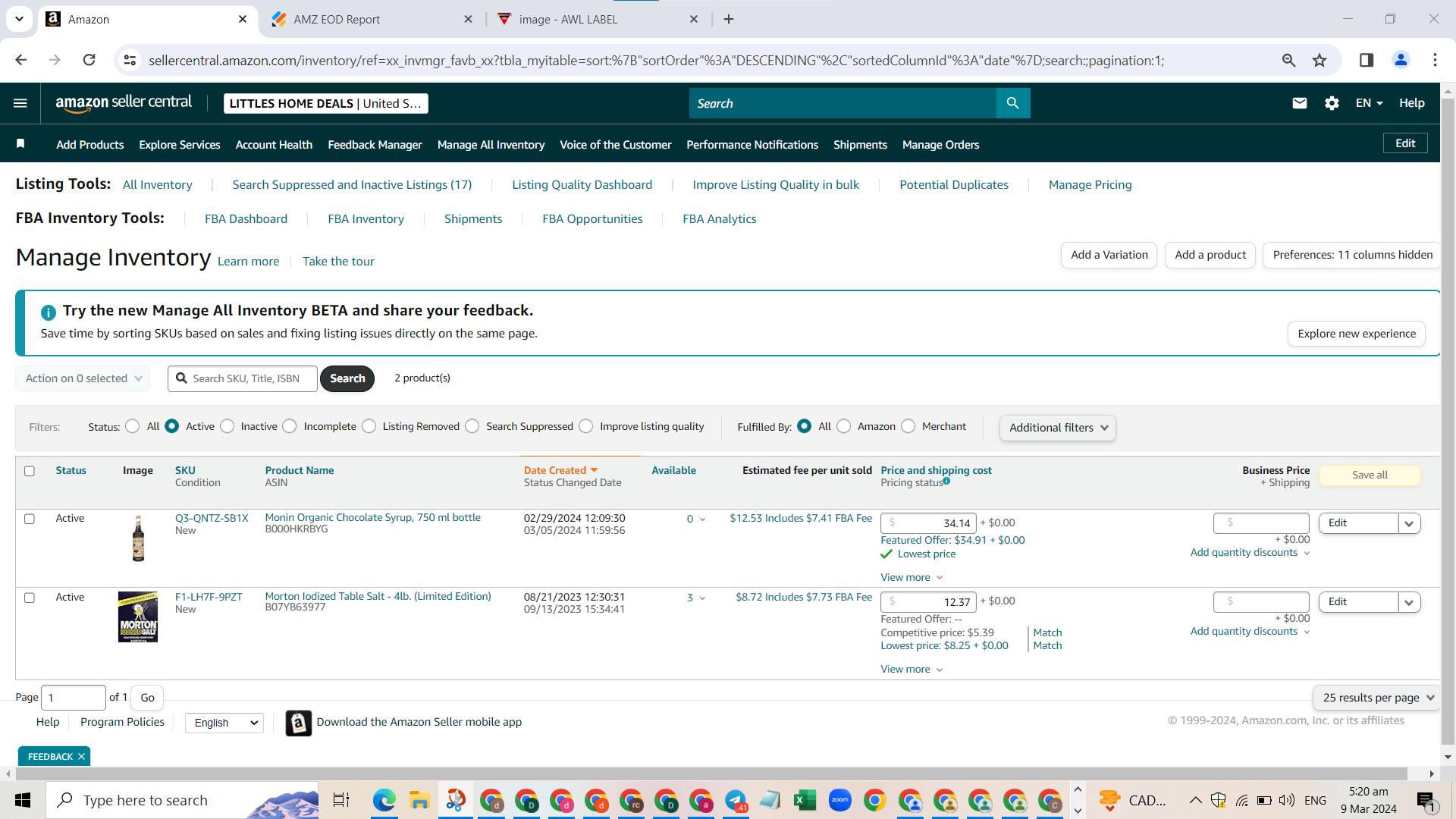
Task: Select the Inactive status filter
Action: 227,426
